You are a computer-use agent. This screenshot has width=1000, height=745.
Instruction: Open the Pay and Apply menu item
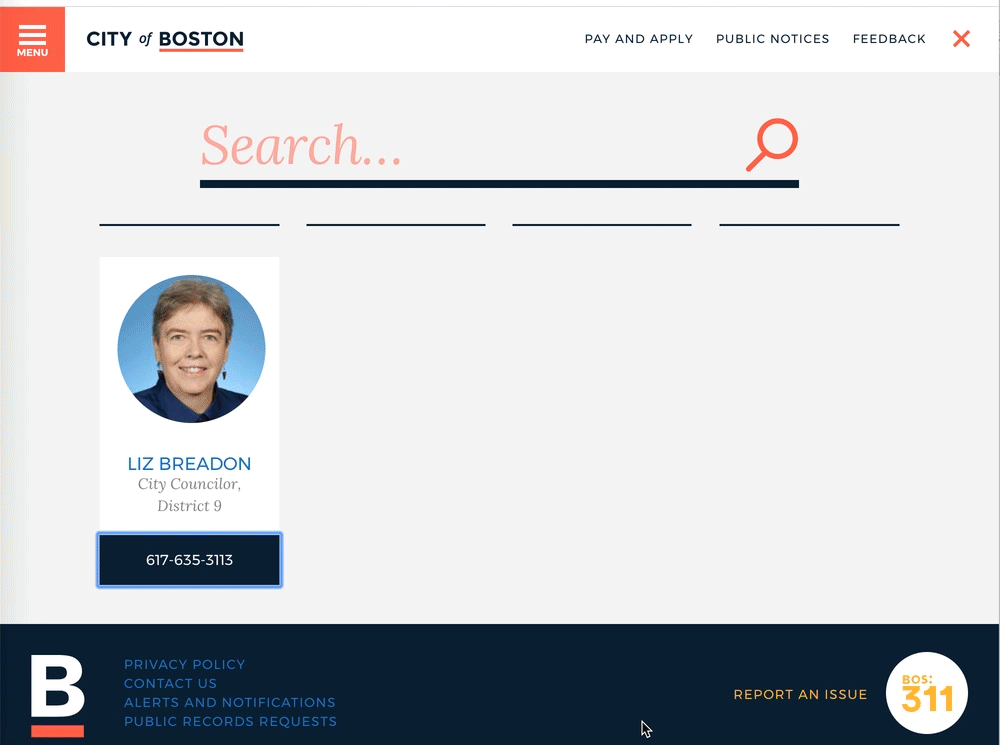point(638,39)
